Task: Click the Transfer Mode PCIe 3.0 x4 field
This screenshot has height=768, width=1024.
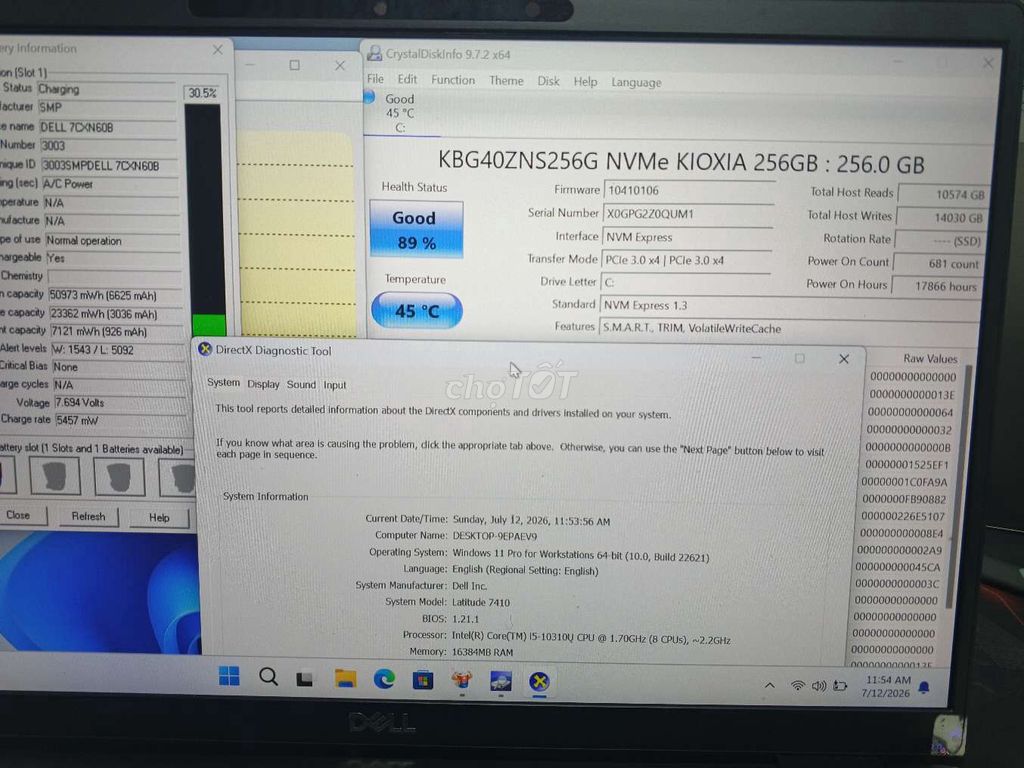Action: (x=686, y=260)
